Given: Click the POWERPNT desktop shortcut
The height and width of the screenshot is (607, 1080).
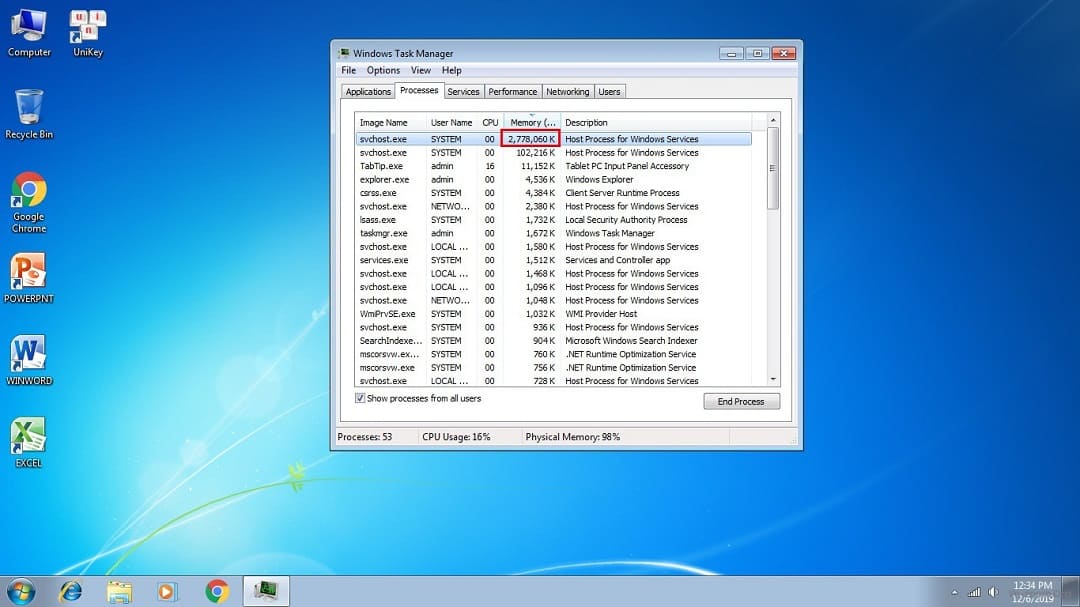Looking at the screenshot, I should point(29,273).
